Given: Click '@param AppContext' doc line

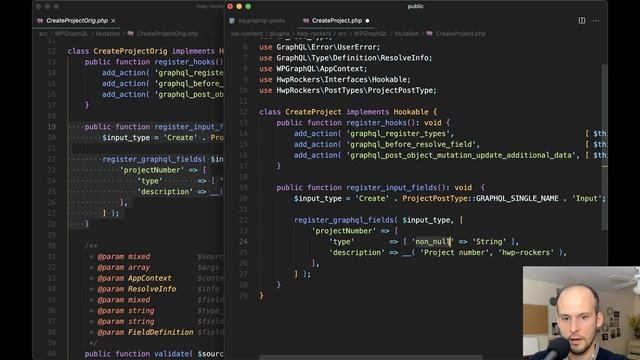Looking at the screenshot, I should (134, 278).
